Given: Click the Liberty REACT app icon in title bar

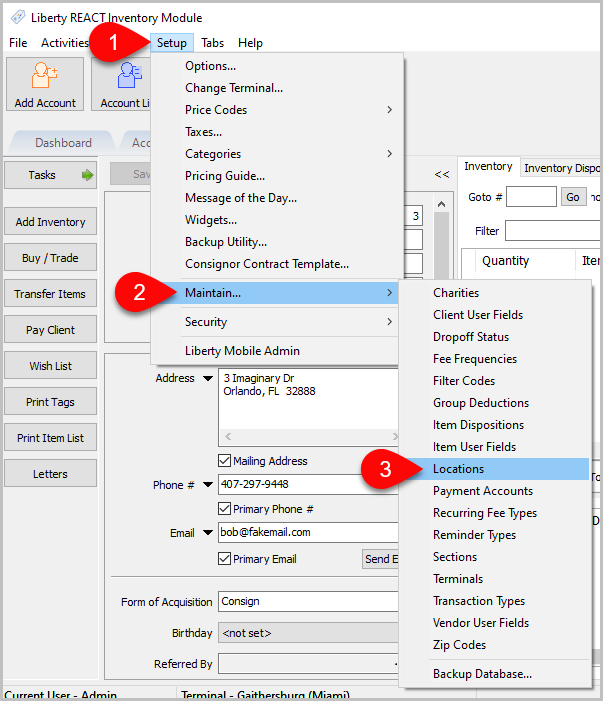Looking at the screenshot, I should coord(18,17).
